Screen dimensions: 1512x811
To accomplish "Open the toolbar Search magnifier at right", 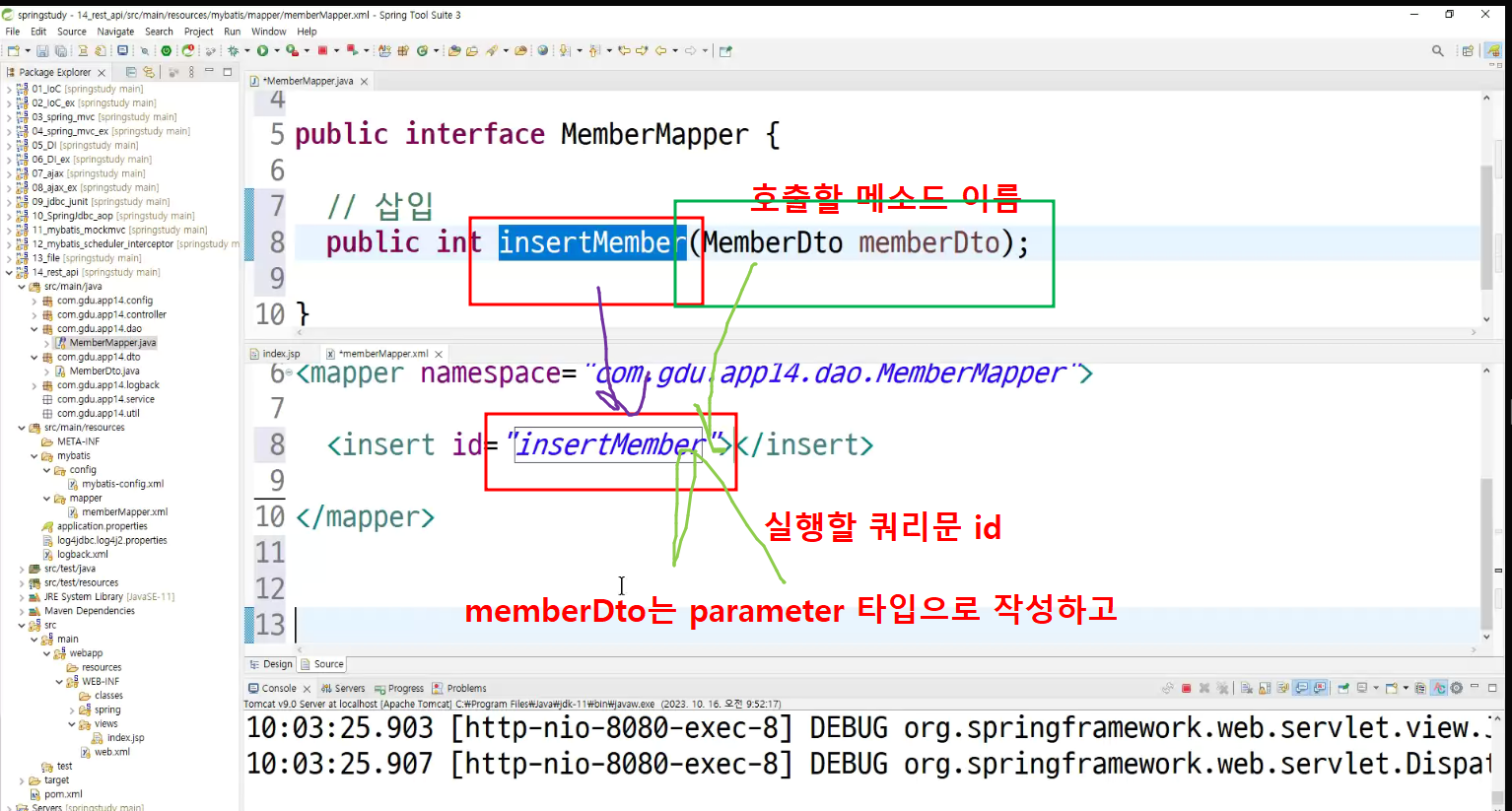I will tap(1438, 50).
